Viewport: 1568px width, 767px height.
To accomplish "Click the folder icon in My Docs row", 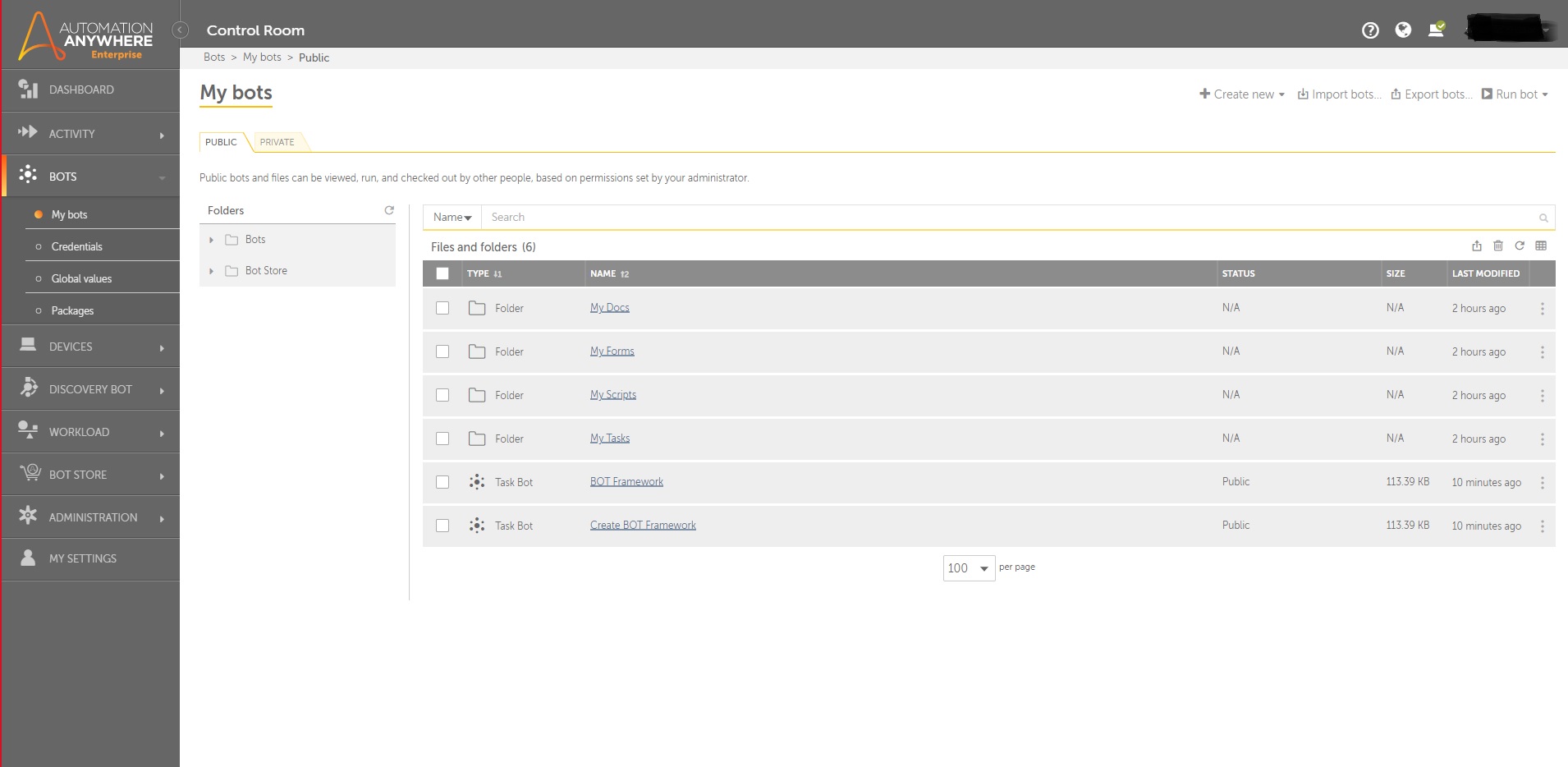I will [x=477, y=308].
